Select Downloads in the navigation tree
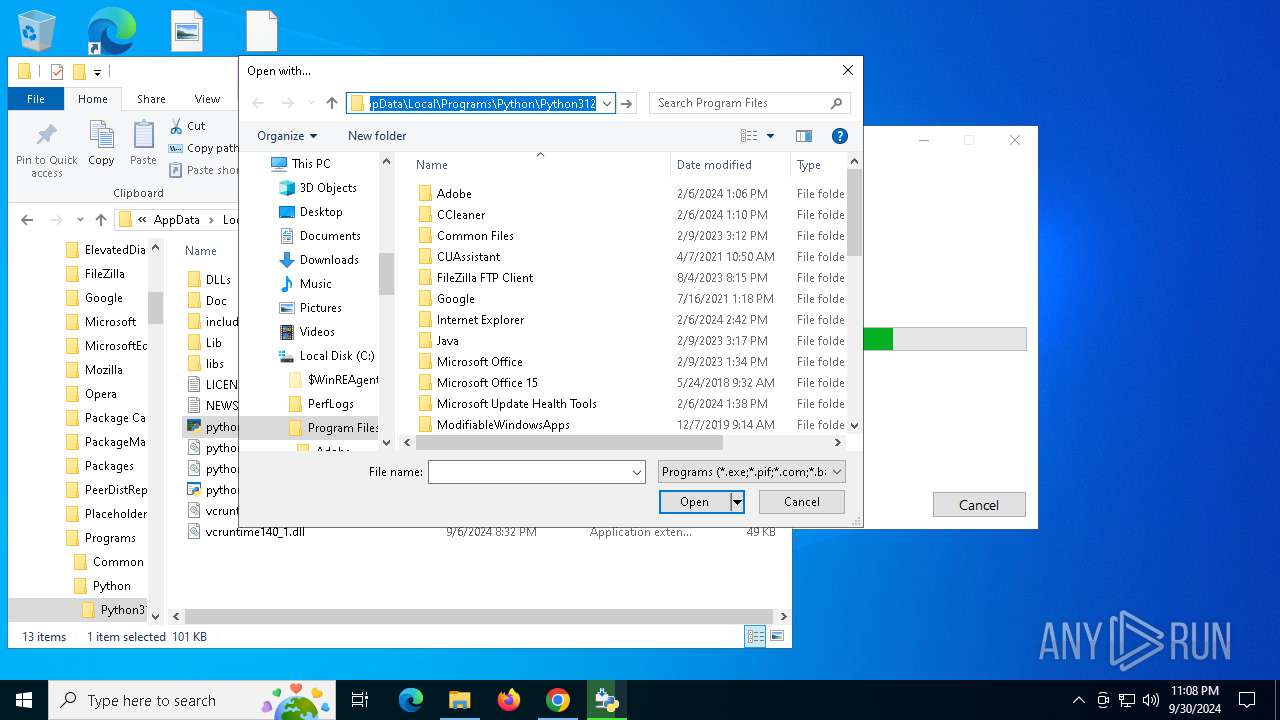Image resolution: width=1280 pixels, height=720 pixels. 329,260
